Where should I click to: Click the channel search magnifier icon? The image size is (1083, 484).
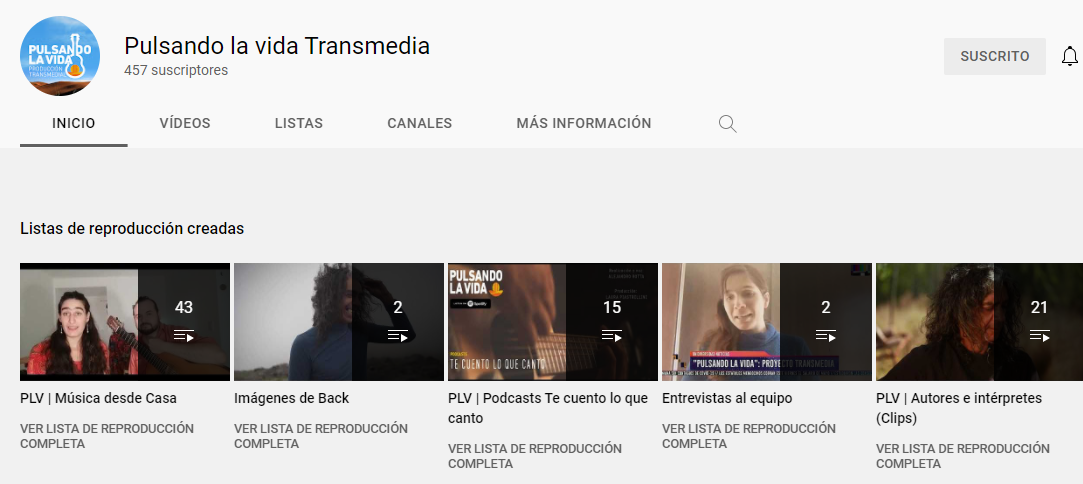click(x=727, y=124)
